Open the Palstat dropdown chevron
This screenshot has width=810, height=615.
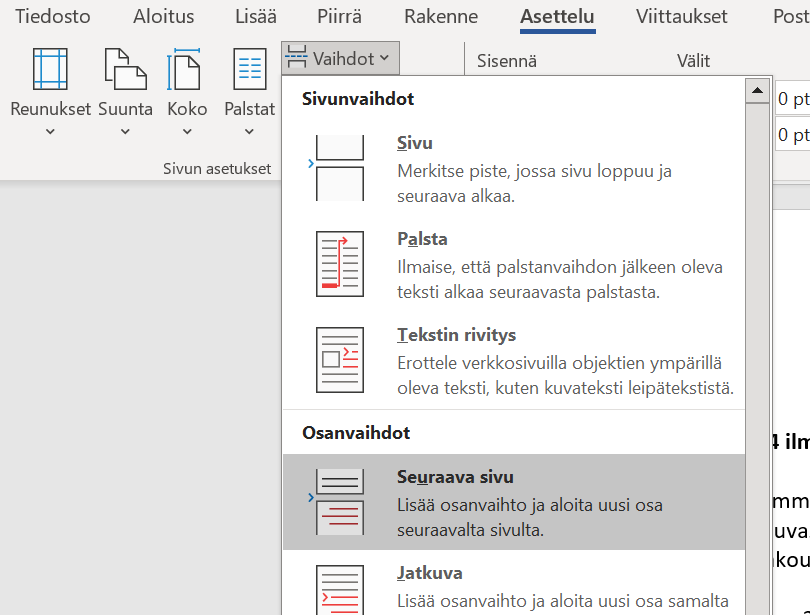[248, 130]
